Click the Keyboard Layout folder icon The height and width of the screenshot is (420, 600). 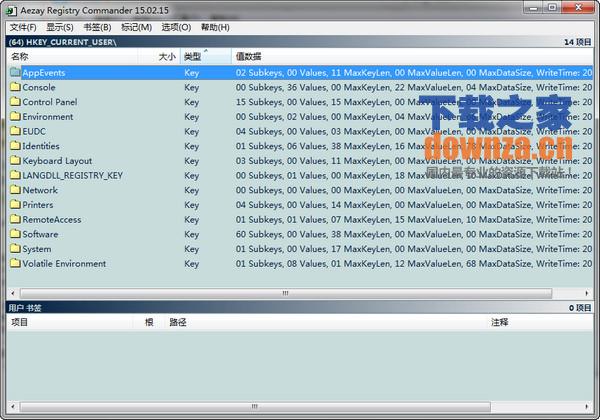tap(15, 160)
